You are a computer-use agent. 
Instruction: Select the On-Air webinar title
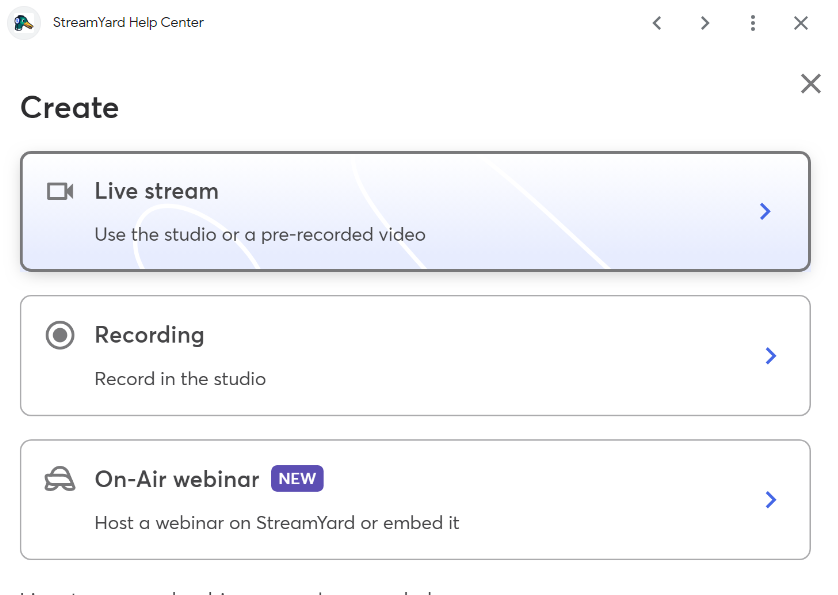click(x=177, y=479)
